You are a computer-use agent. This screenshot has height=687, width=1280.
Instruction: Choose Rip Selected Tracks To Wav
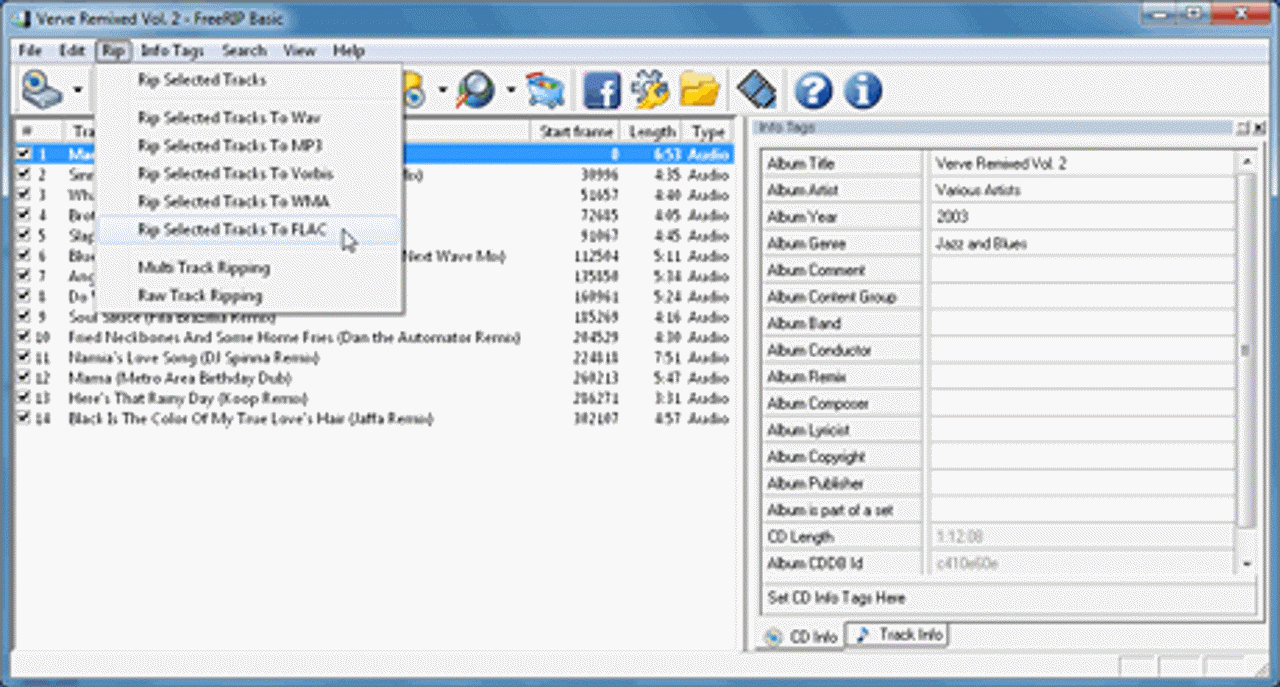pos(250,117)
